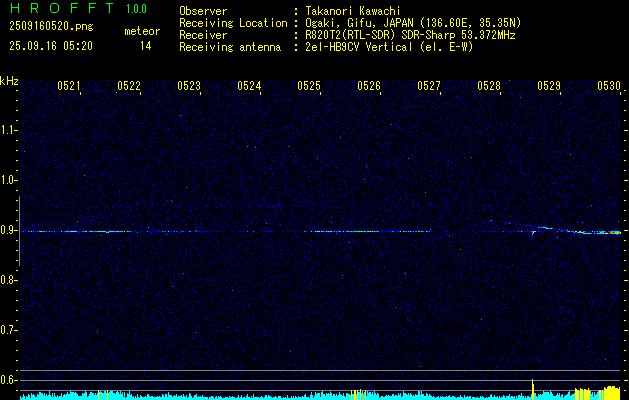This screenshot has width=629, height=400.
Task: Click the meteor count 14
Action: [x=146, y=46]
